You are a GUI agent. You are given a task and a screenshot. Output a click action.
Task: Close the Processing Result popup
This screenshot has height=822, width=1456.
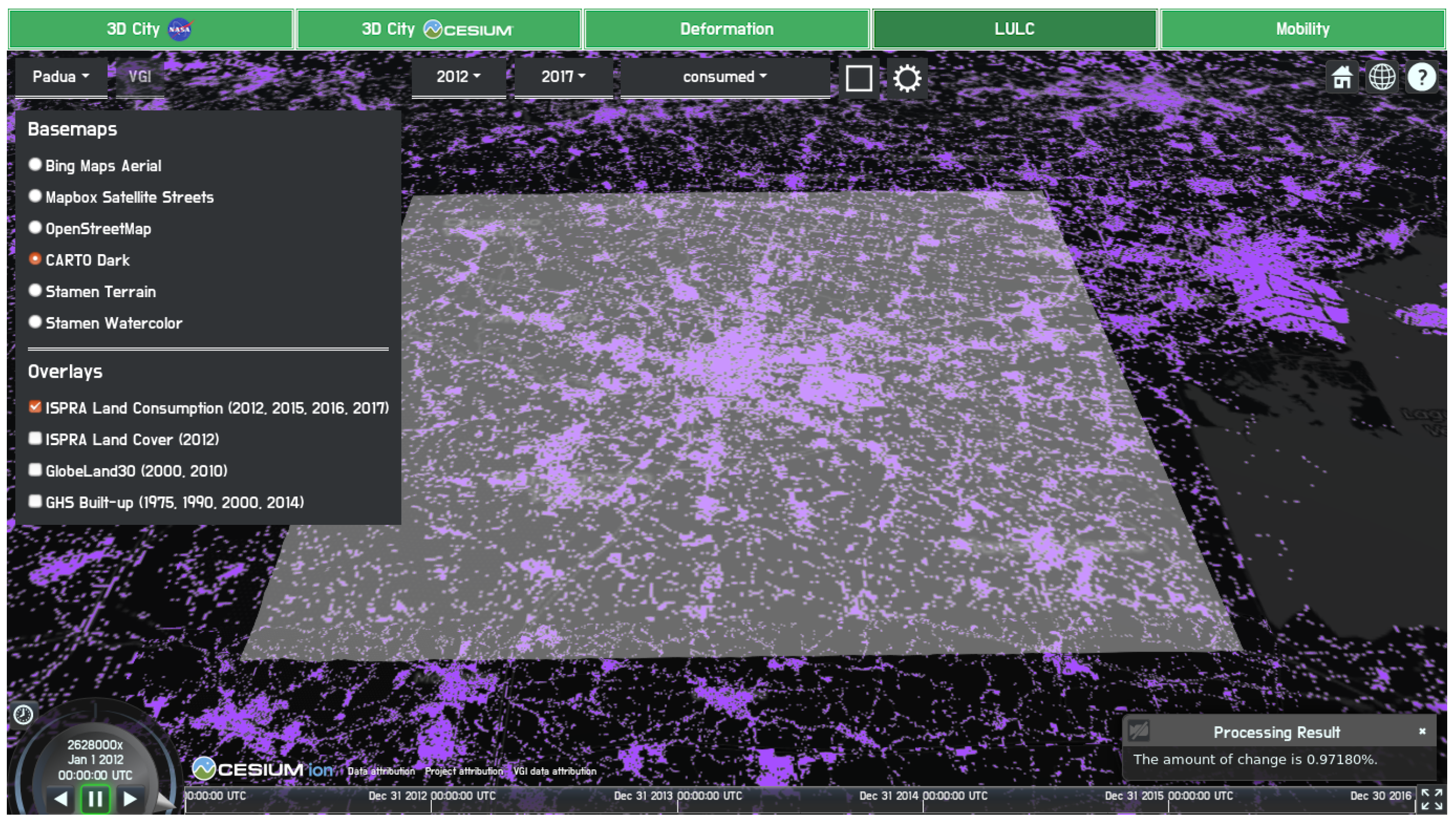(1422, 731)
